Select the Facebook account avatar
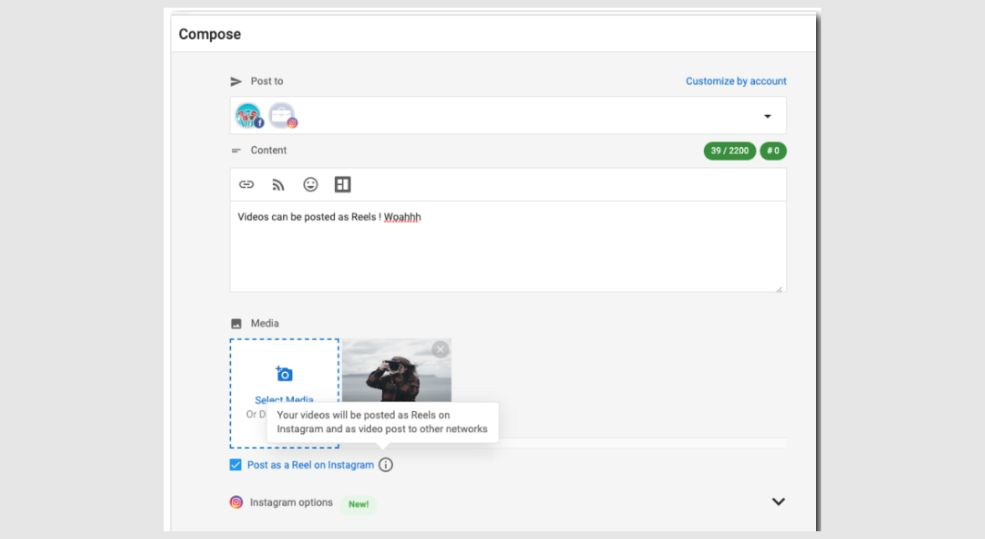985x539 pixels. tap(248, 116)
